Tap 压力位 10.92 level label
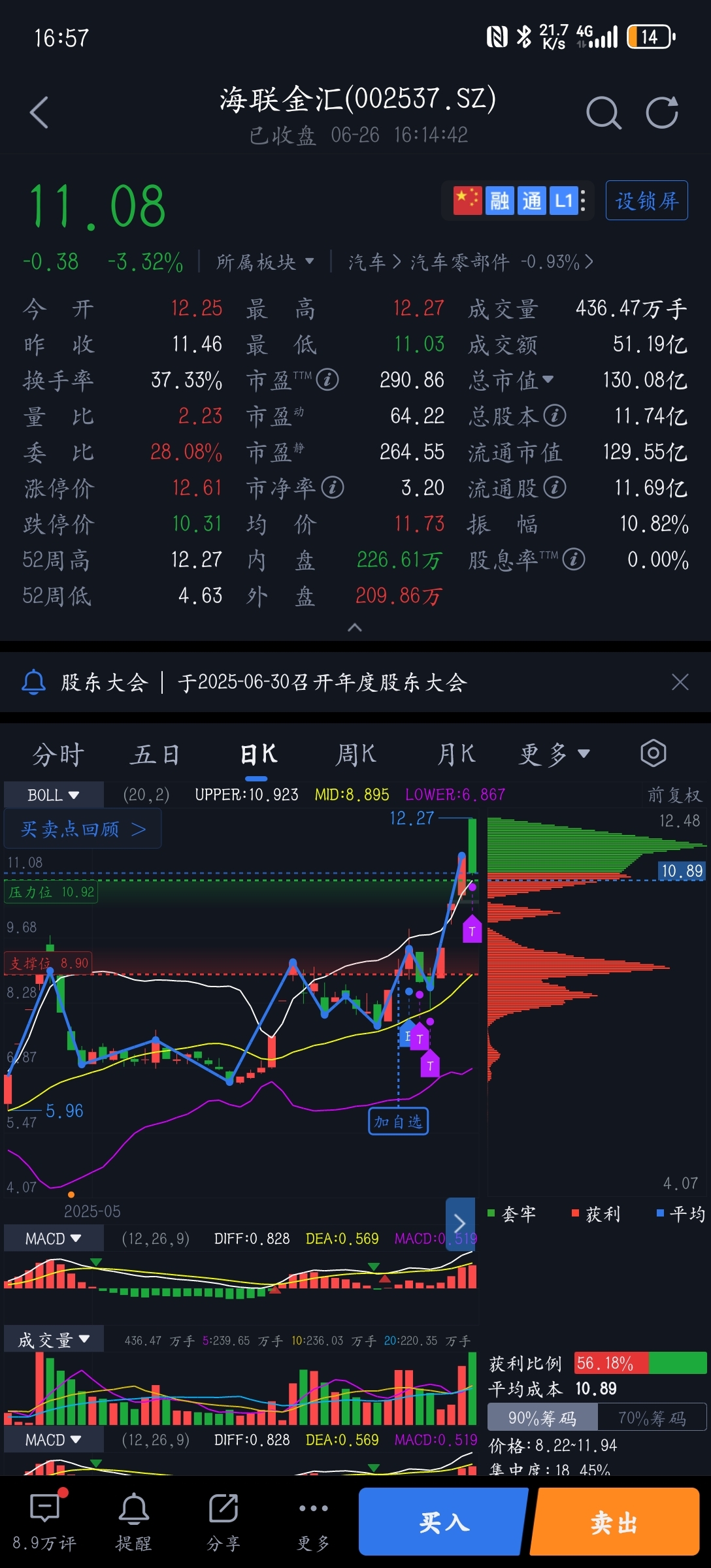The width and height of the screenshot is (711, 1568). pyautogui.click(x=51, y=892)
